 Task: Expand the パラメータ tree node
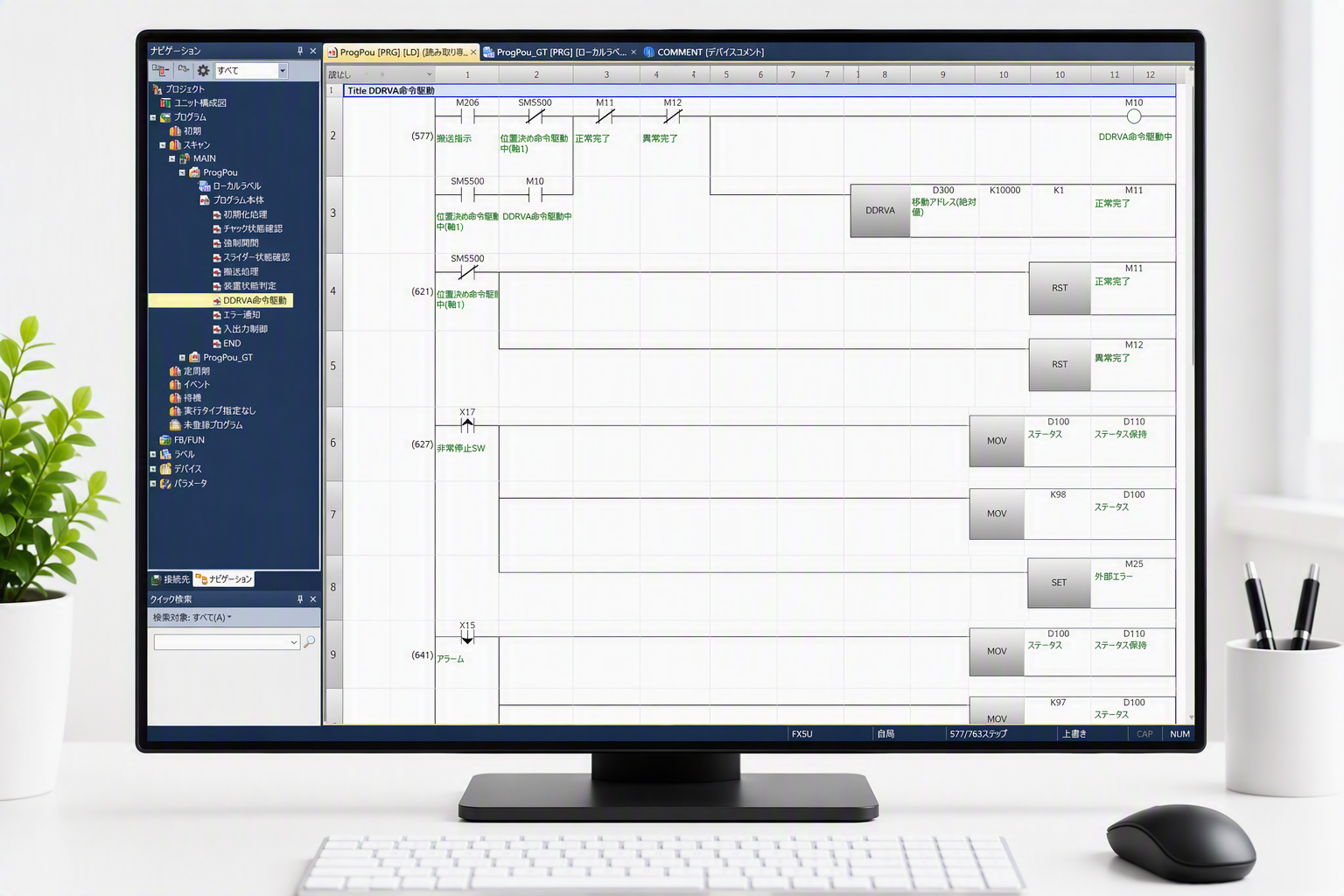click(153, 484)
